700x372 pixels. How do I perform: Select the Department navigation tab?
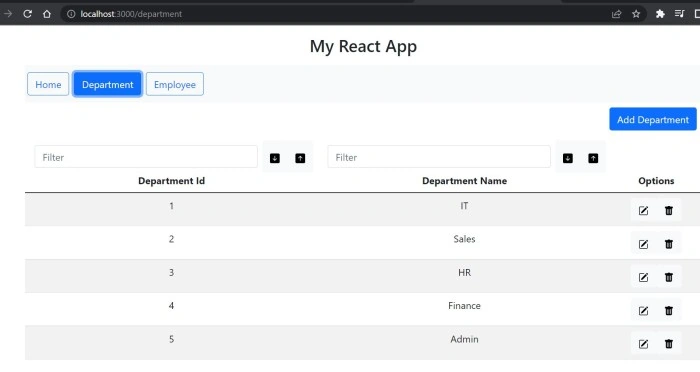108,84
